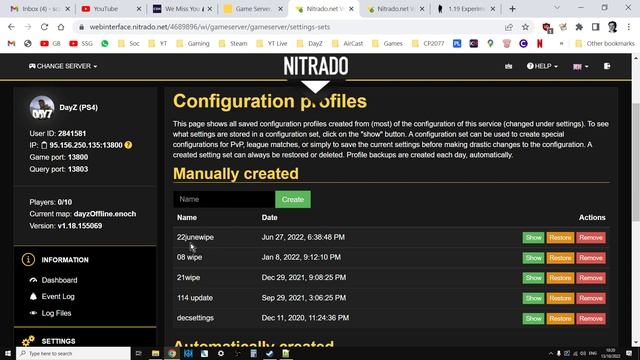Open the SSG YouTube bookmark
Screen dimensions: 640x360
(x=81, y=43)
